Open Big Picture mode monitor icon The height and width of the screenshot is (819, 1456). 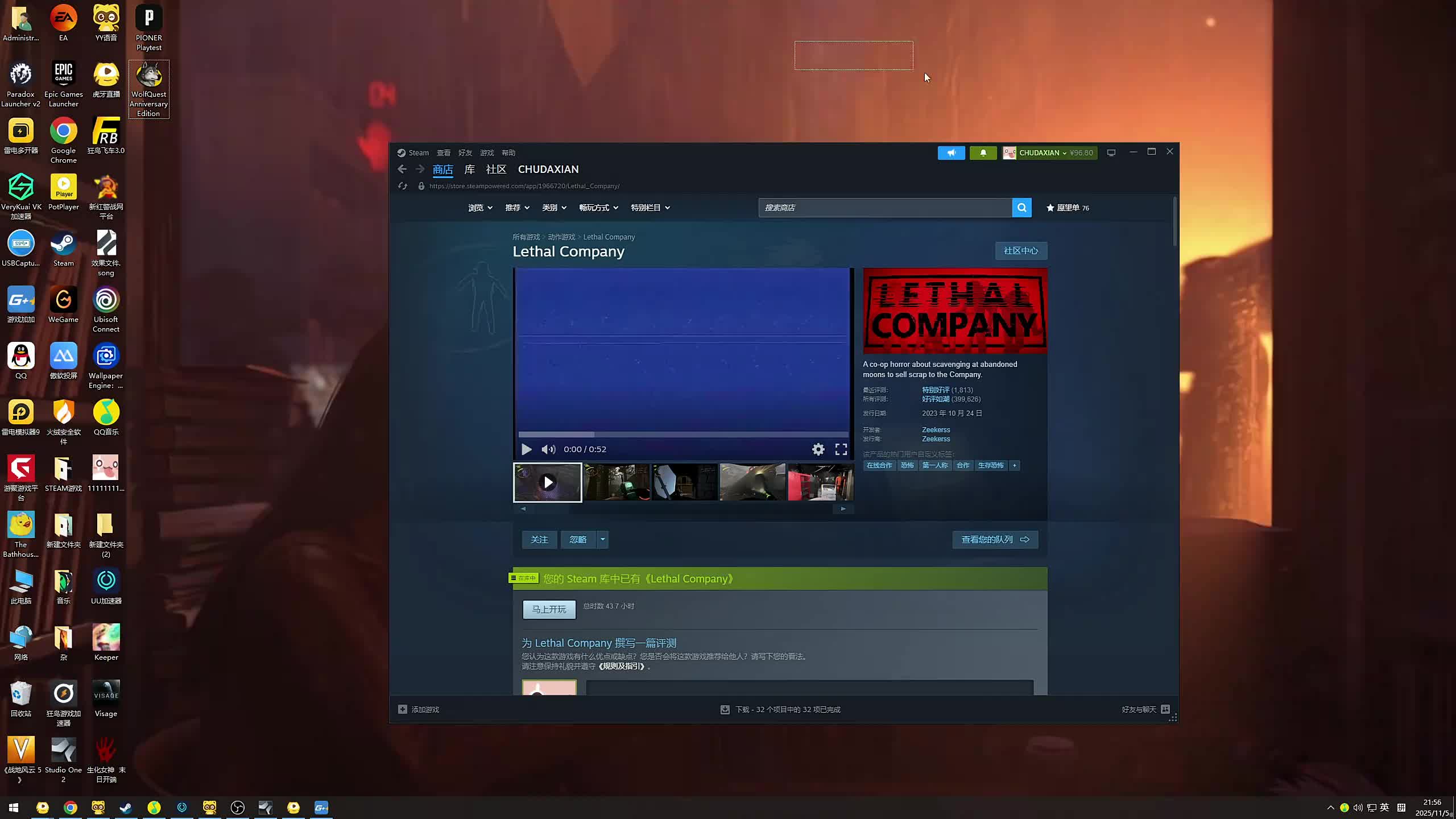point(1111,152)
